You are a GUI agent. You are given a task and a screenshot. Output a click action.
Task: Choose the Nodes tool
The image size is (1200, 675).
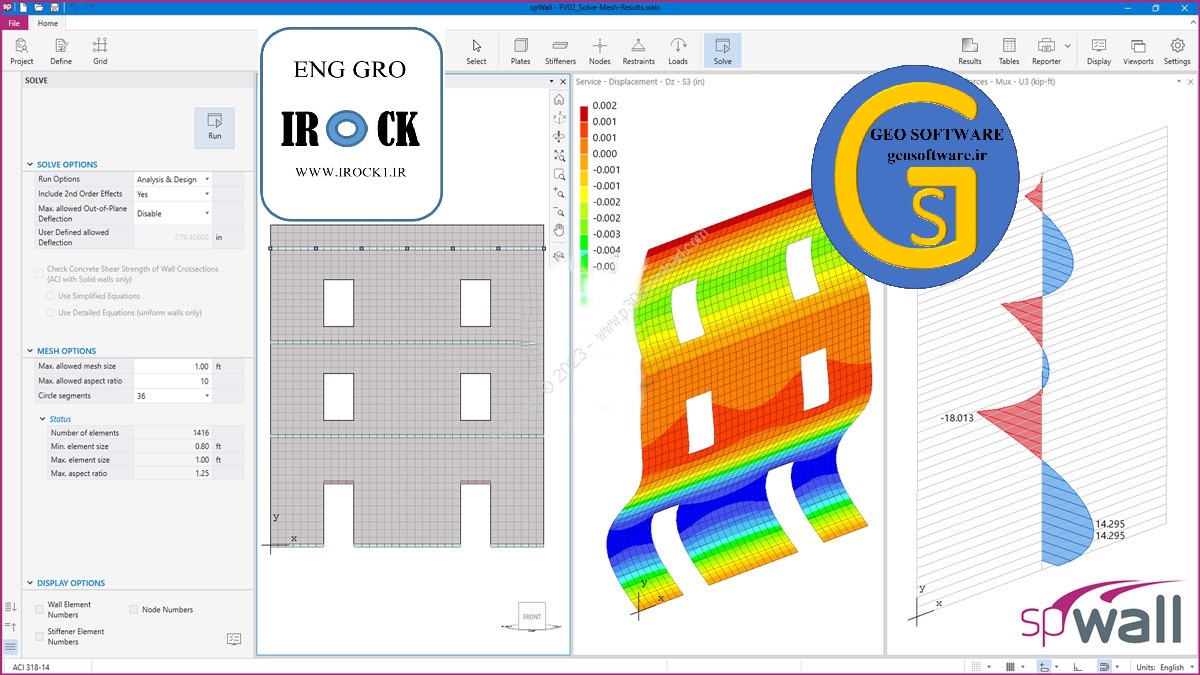pyautogui.click(x=600, y=51)
